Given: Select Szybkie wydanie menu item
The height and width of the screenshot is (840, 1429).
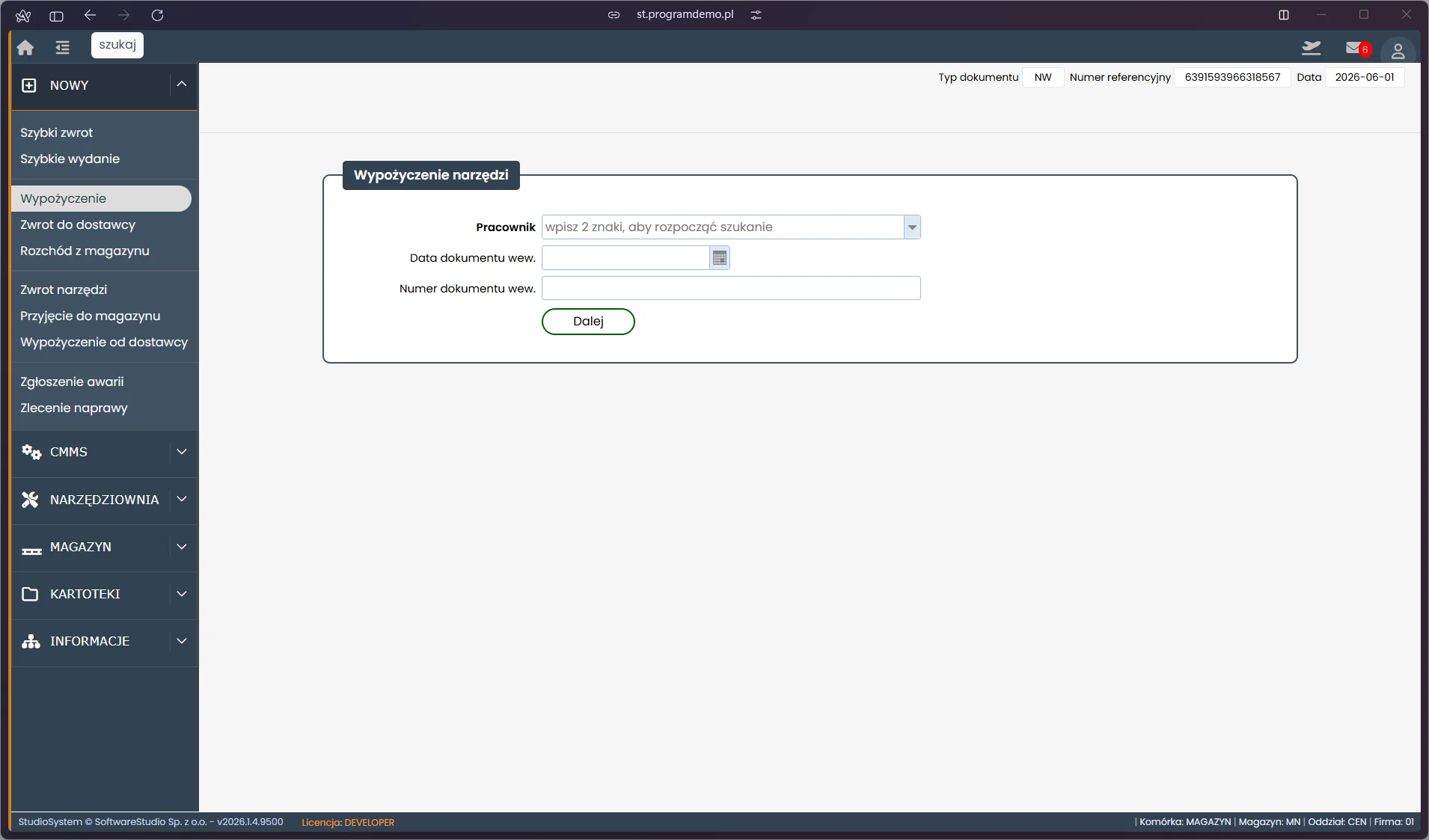Looking at the screenshot, I should (x=70, y=159).
